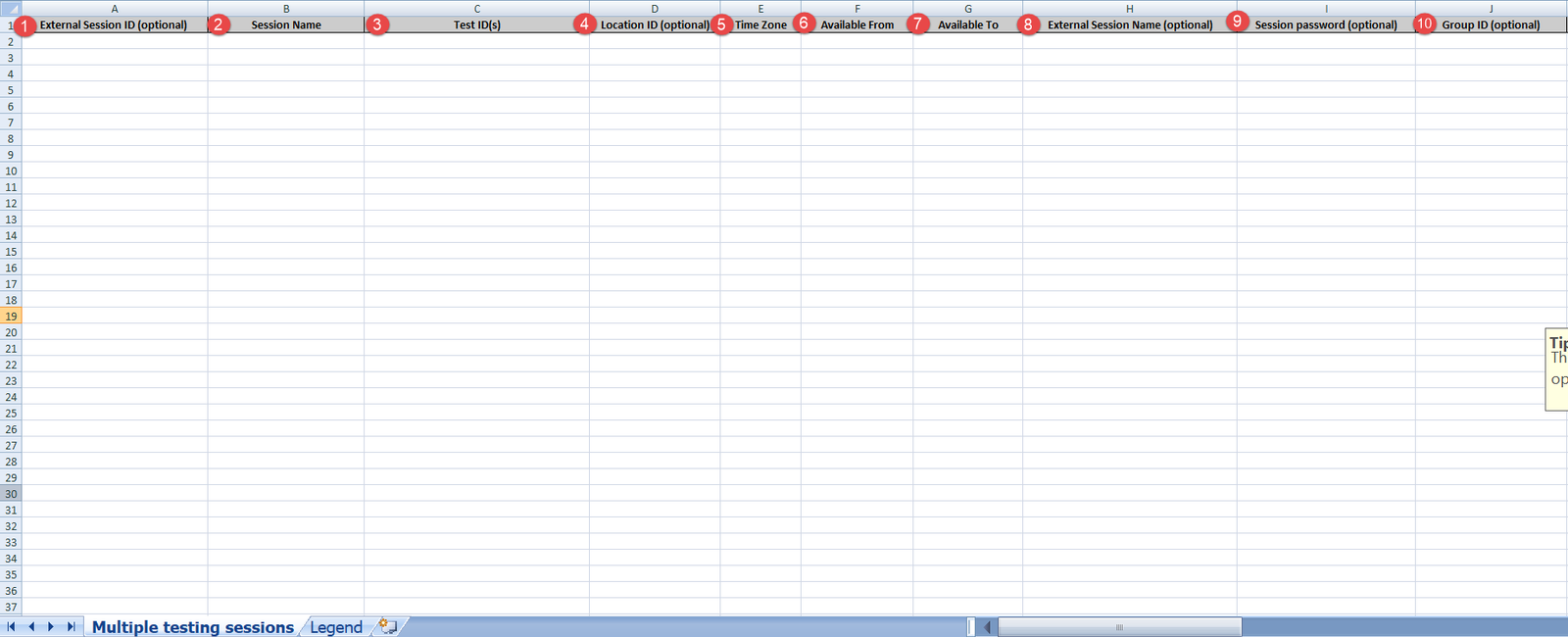Click the previous sheet navigation arrow

[31, 627]
